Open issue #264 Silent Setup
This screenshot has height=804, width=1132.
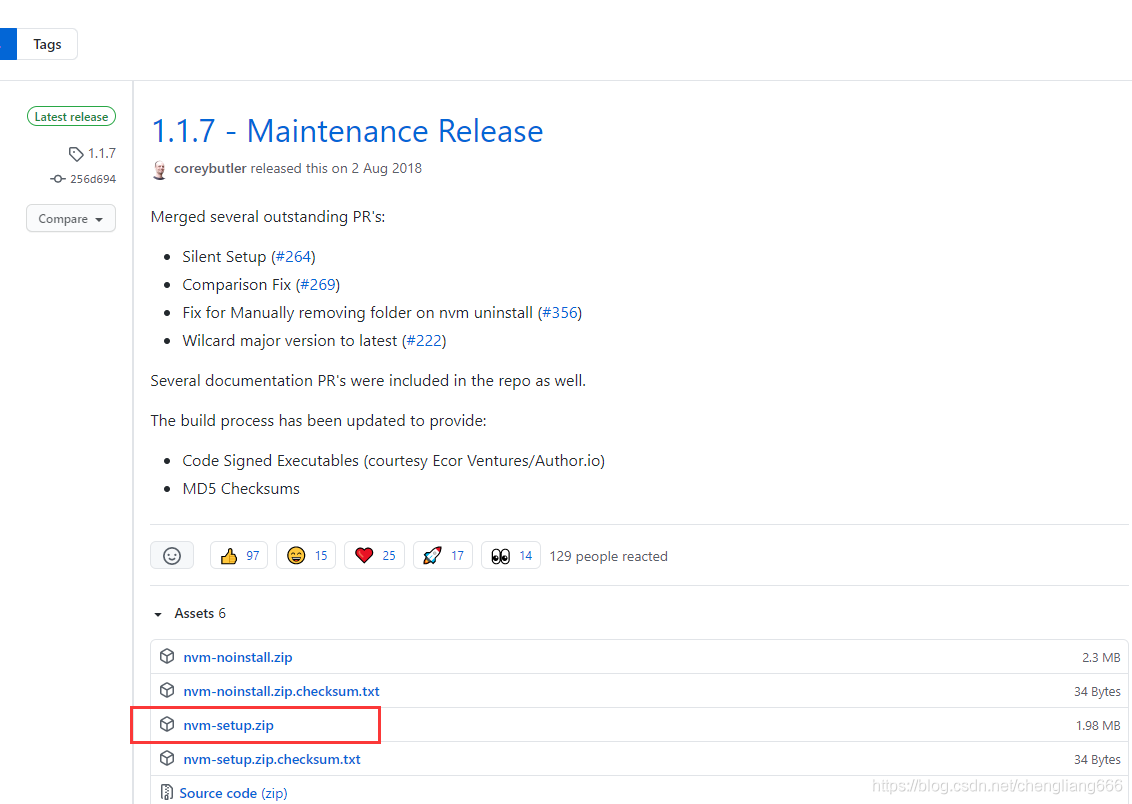[294, 256]
